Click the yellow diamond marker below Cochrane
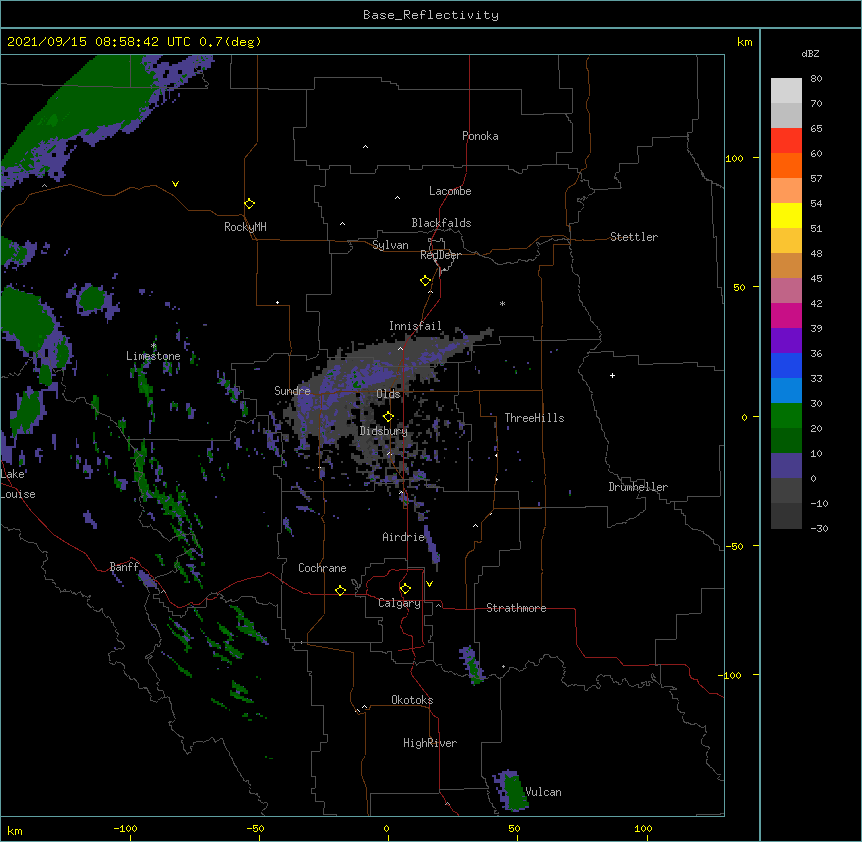Screen dimensions: 862x842 (x=340, y=590)
